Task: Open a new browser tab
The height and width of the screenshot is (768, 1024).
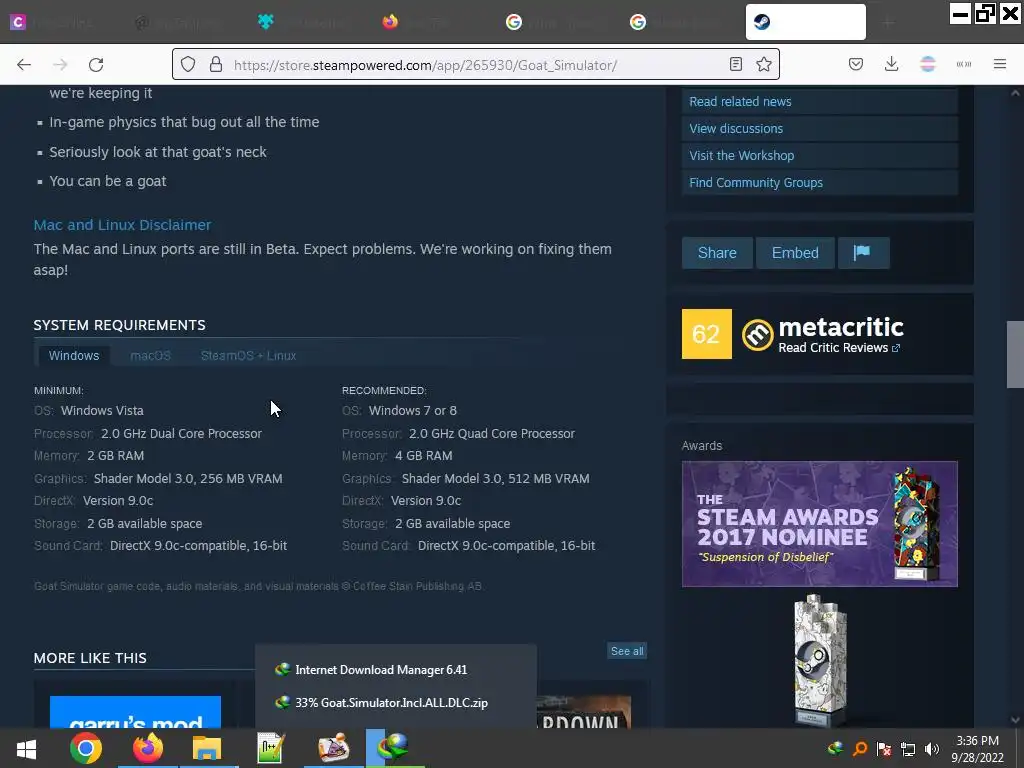Action: coord(888,23)
